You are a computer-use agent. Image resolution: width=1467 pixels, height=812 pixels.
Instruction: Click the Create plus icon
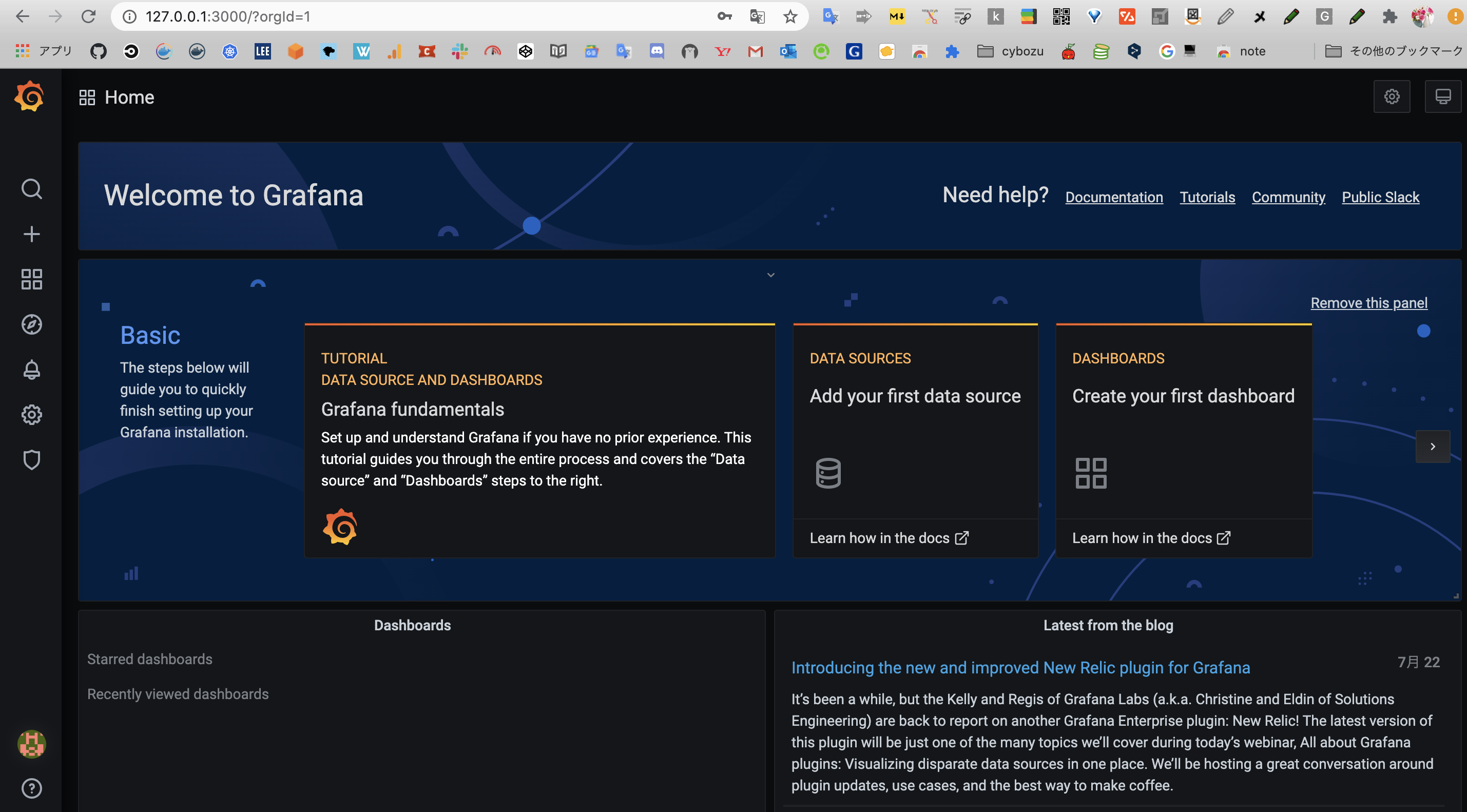[31, 234]
